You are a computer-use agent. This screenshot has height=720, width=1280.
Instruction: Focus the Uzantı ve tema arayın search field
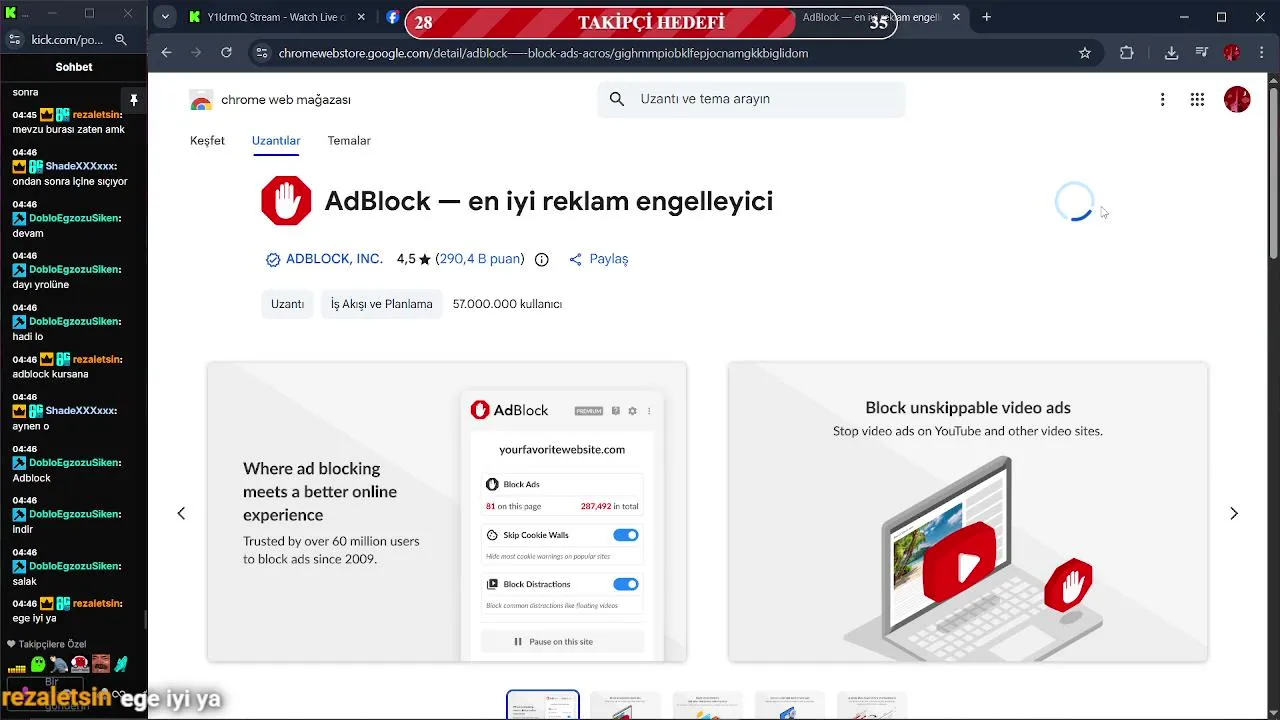coord(751,99)
